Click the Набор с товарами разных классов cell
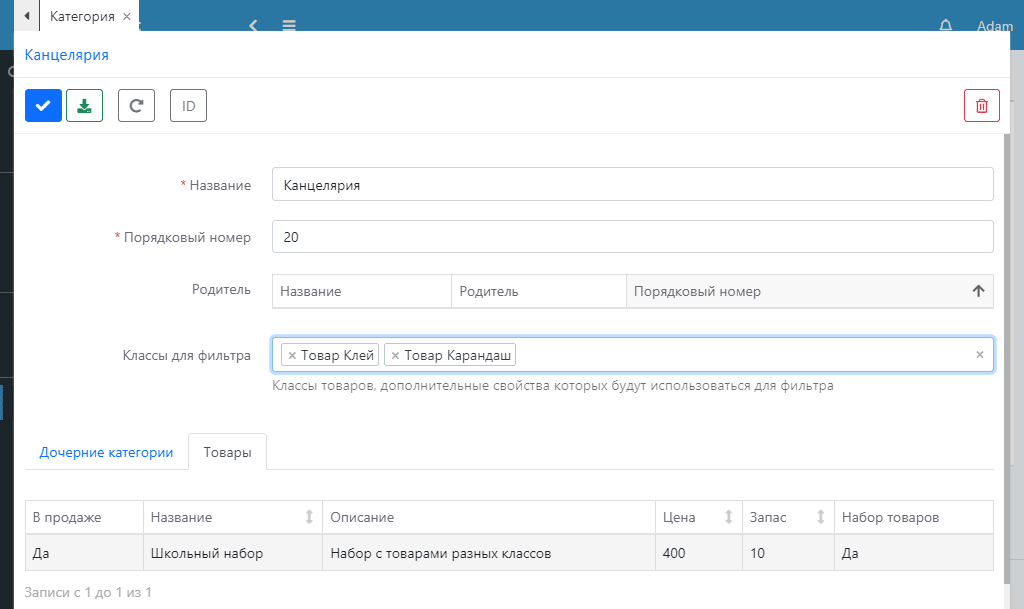The height and width of the screenshot is (609, 1024). 489,553
